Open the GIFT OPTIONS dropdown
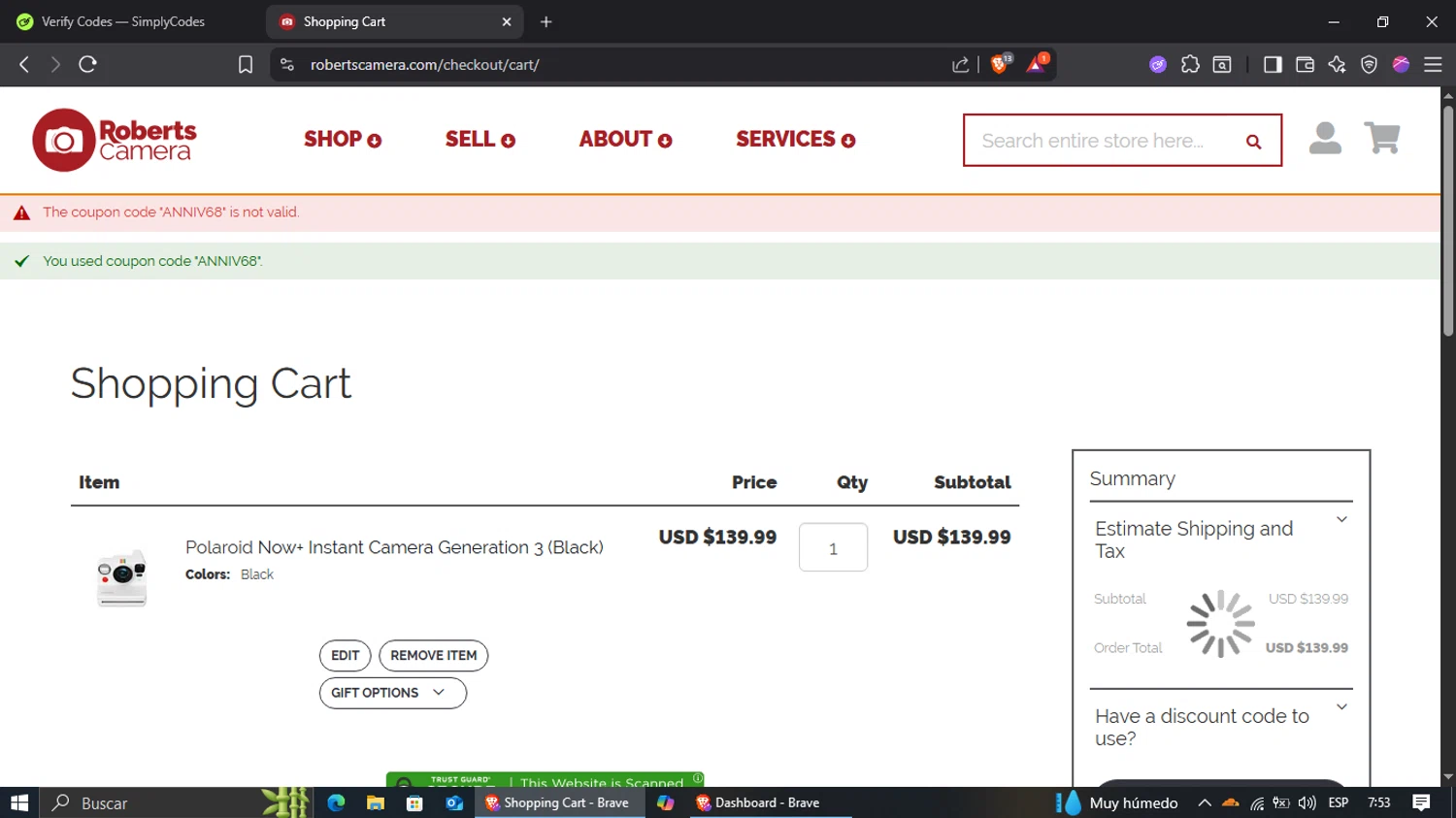 (392, 693)
